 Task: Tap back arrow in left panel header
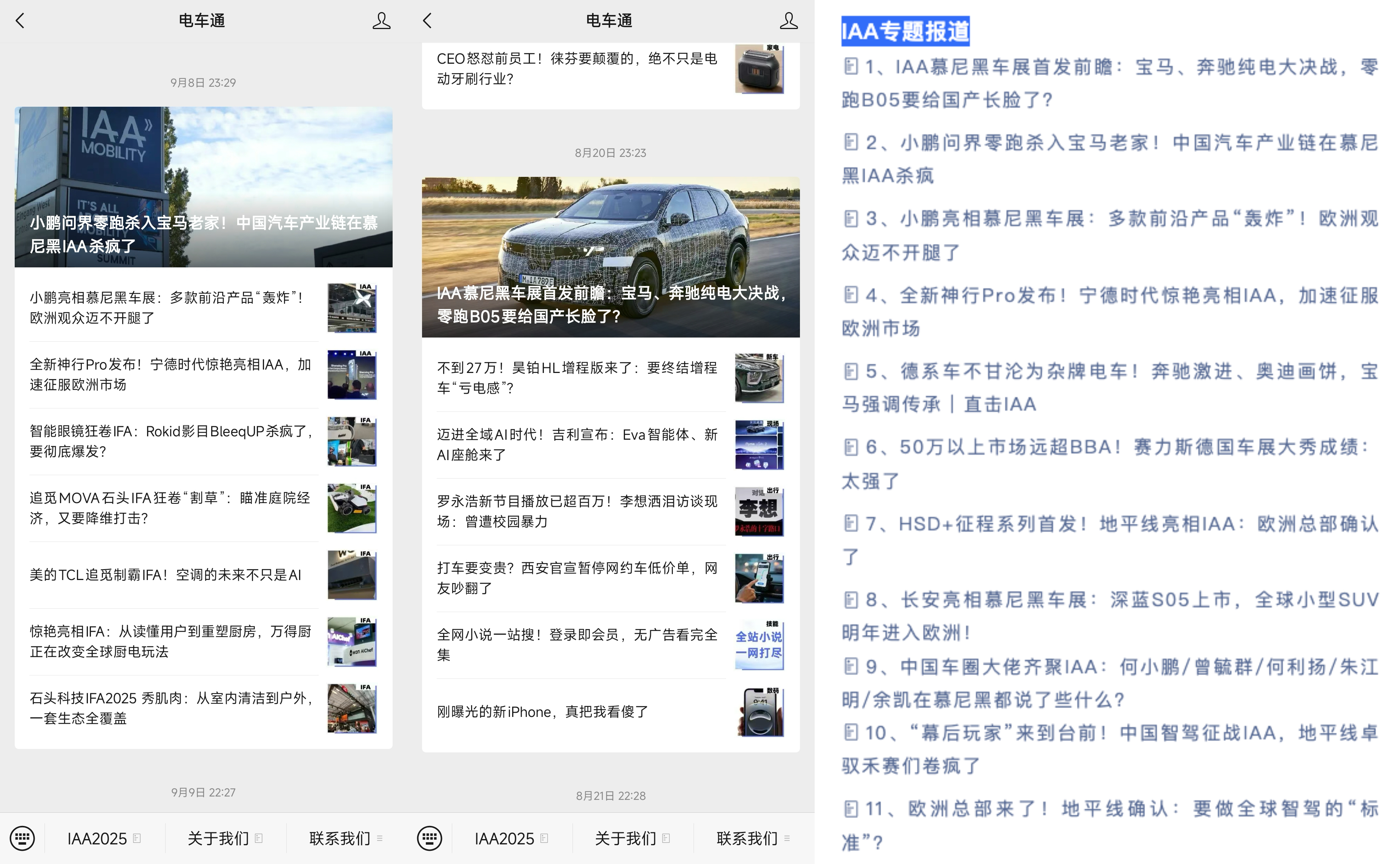21,21
